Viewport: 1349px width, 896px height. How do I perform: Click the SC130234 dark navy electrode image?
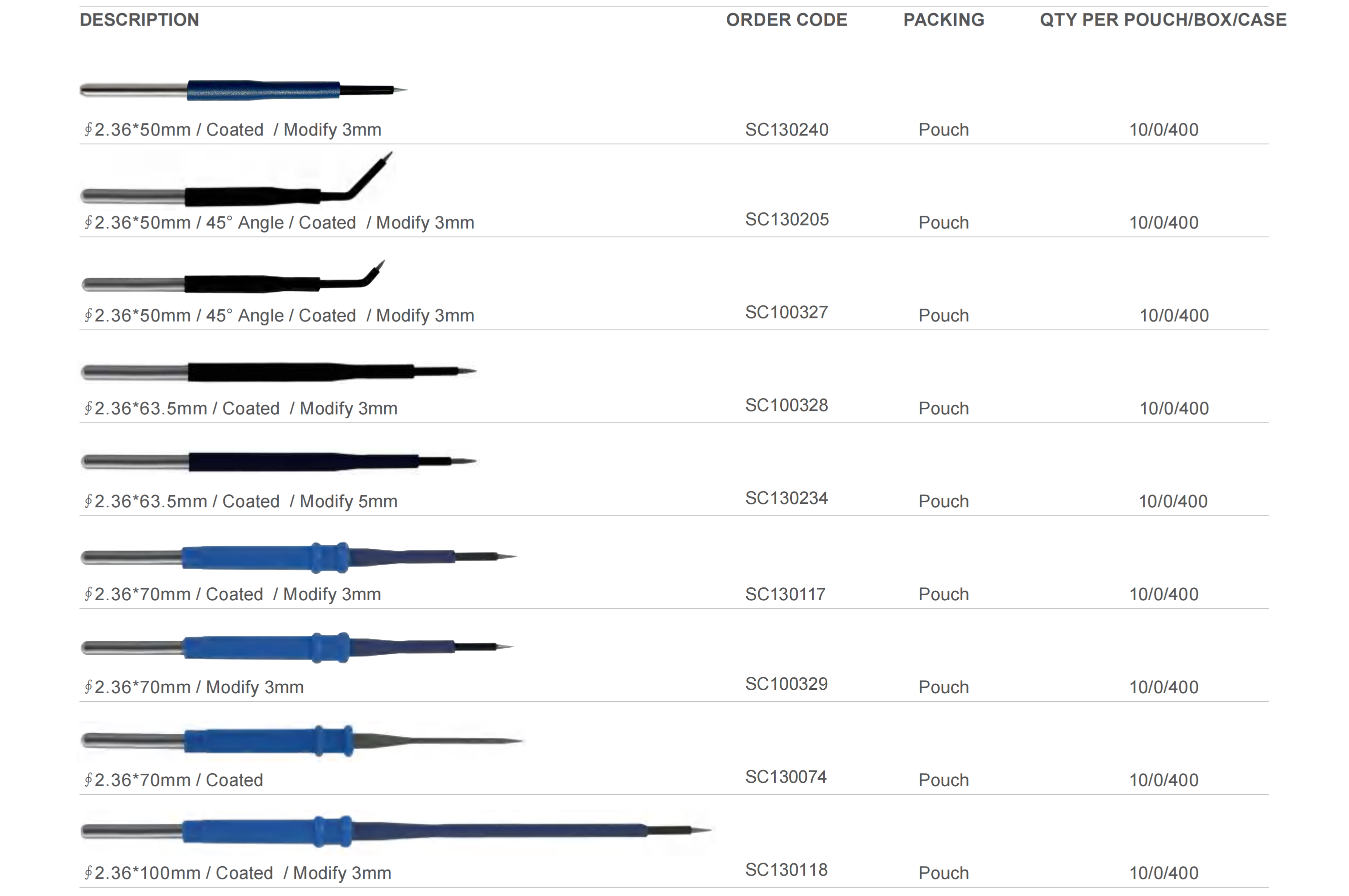(x=278, y=461)
